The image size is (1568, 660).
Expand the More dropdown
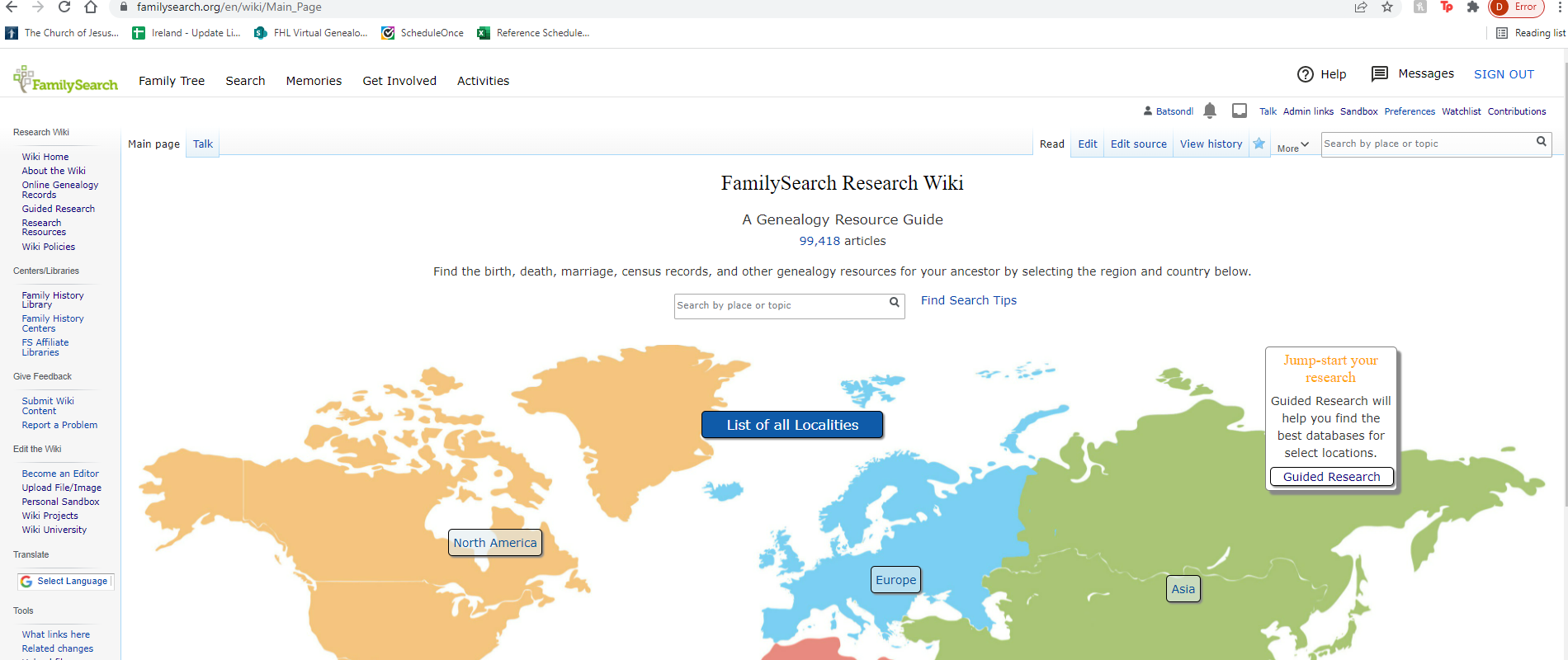tap(1293, 147)
